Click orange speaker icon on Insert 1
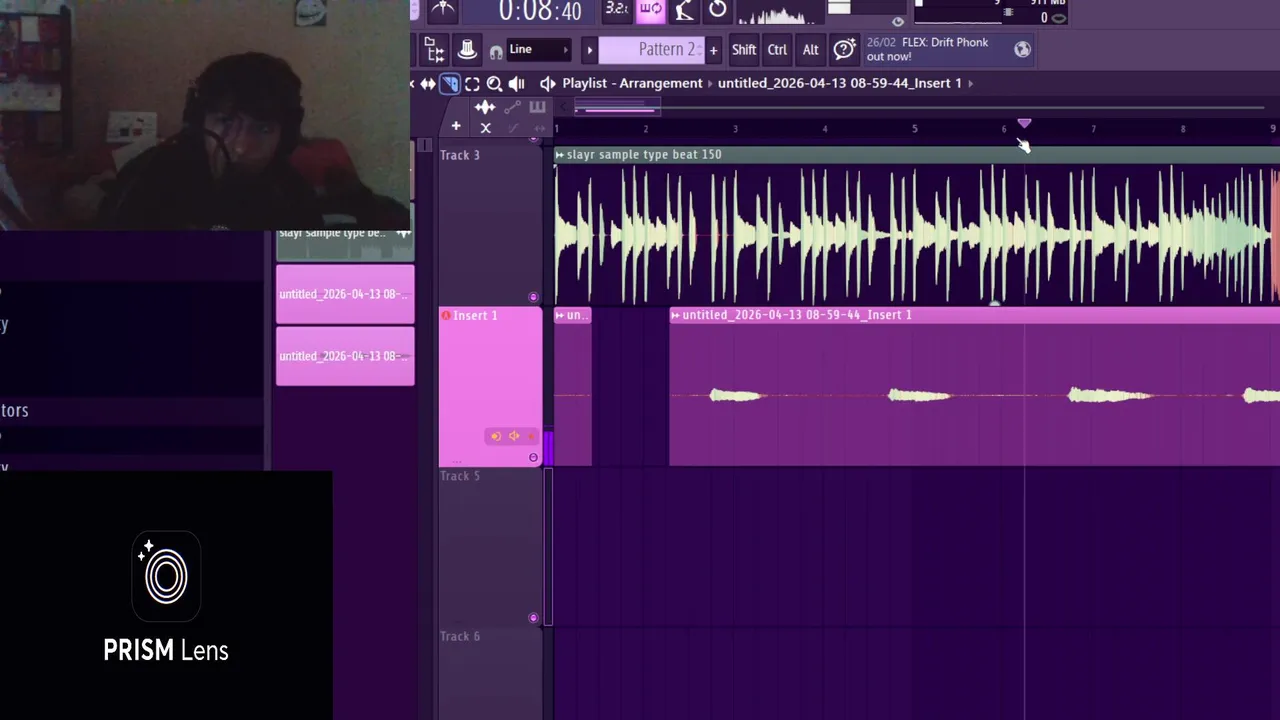 (x=514, y=436)
